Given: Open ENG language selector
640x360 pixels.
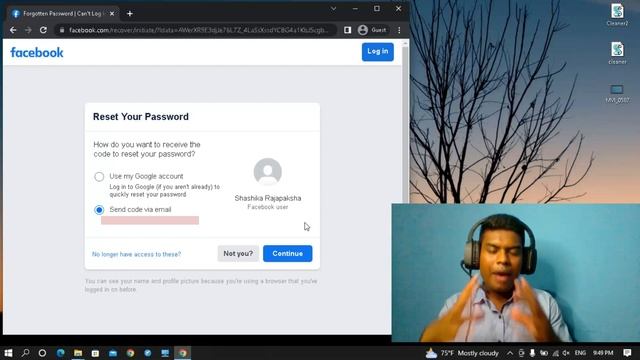Looking at the screenshot, I should (580, 353).
